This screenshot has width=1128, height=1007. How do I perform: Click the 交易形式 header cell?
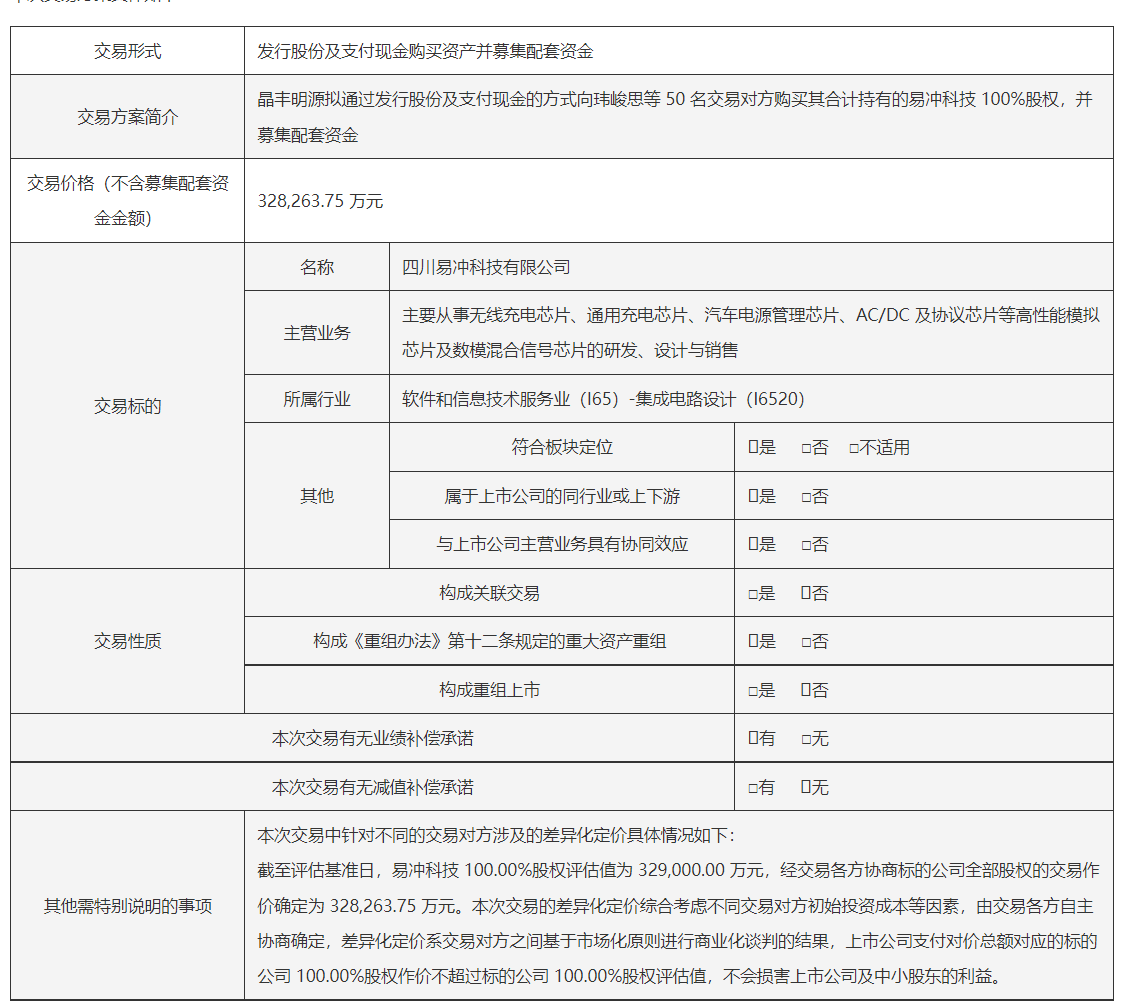(x=127, y=51)
